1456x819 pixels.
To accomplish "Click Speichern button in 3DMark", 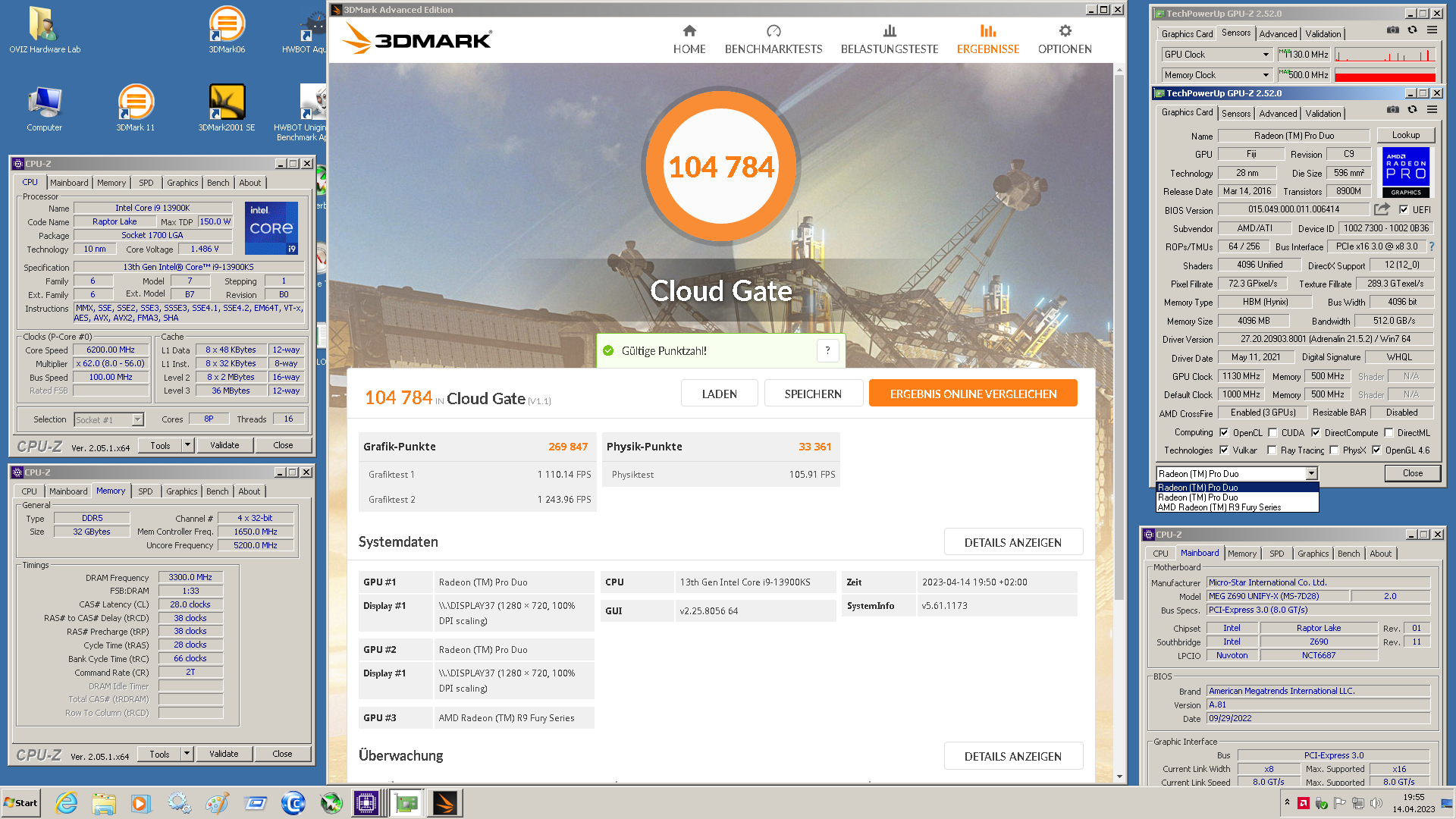I will click(813, 394).
